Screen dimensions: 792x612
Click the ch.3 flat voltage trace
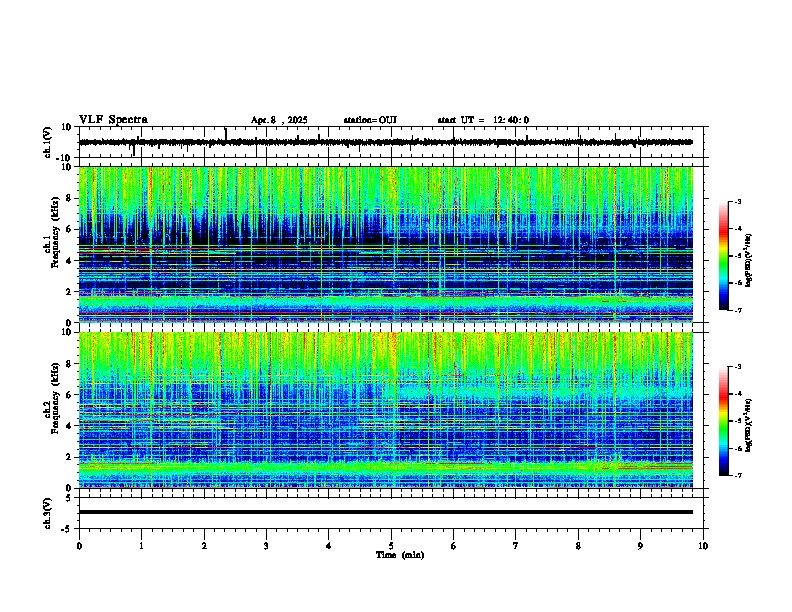pyautogui.click(x=386, y=512)
